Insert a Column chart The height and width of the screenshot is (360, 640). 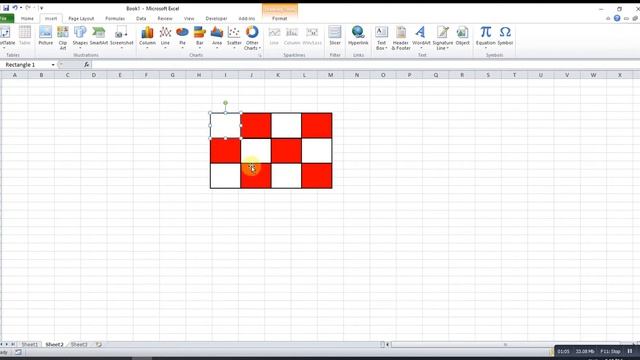147,37
